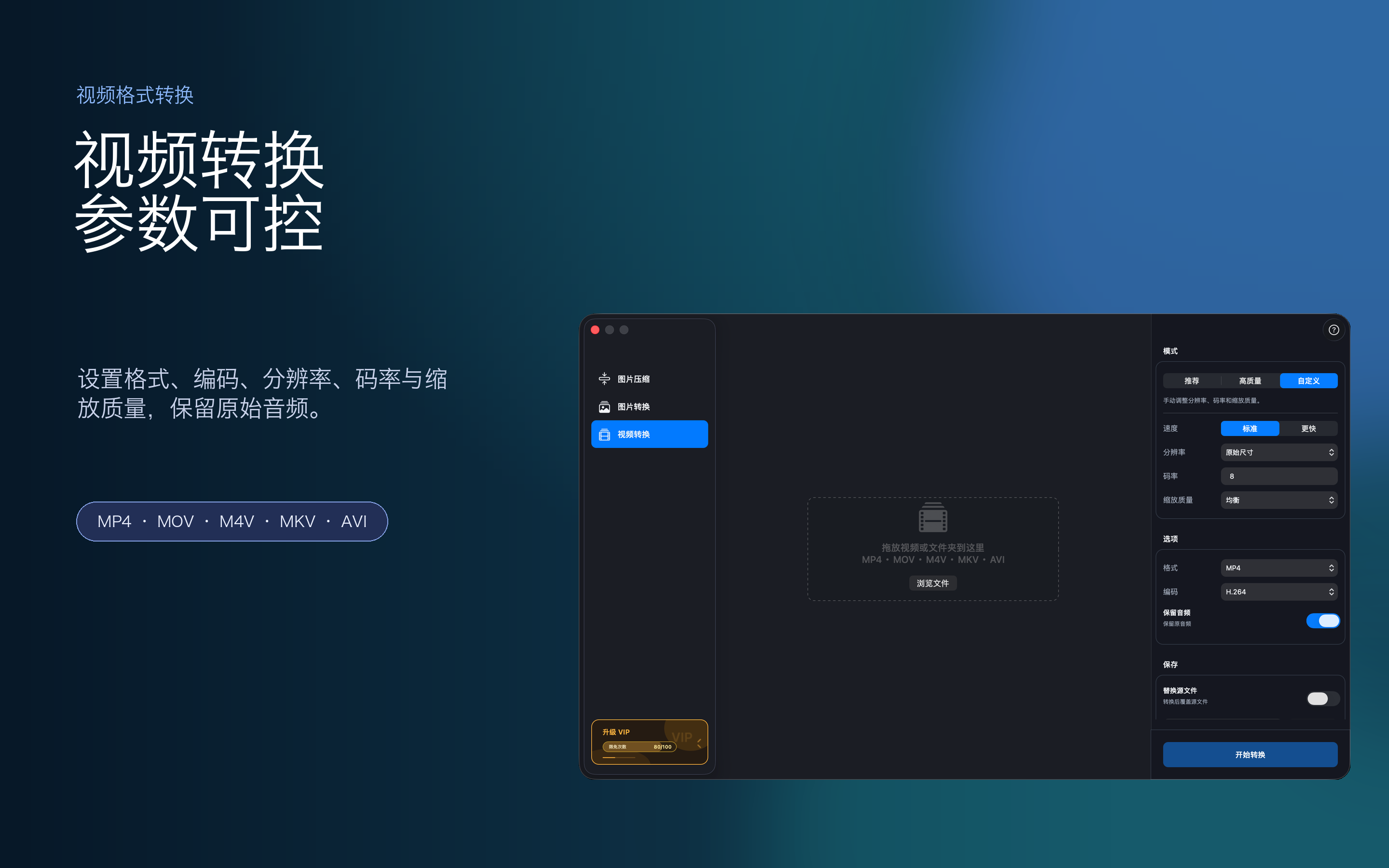Set speed to 更快
The image size is (1389, 868).
click(x=1308, y=428)
